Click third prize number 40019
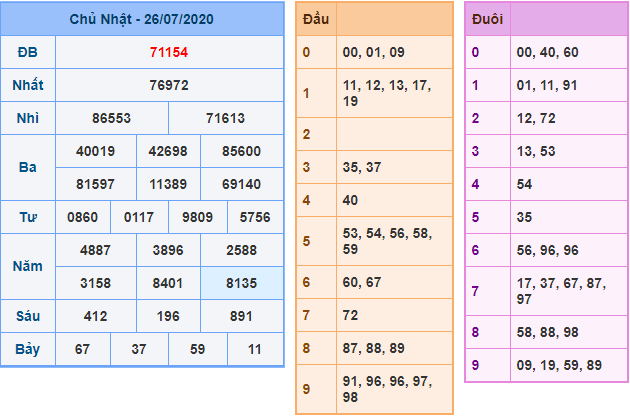Image resolution: width=630 pixels, height=418 pixels. (96, 151)
